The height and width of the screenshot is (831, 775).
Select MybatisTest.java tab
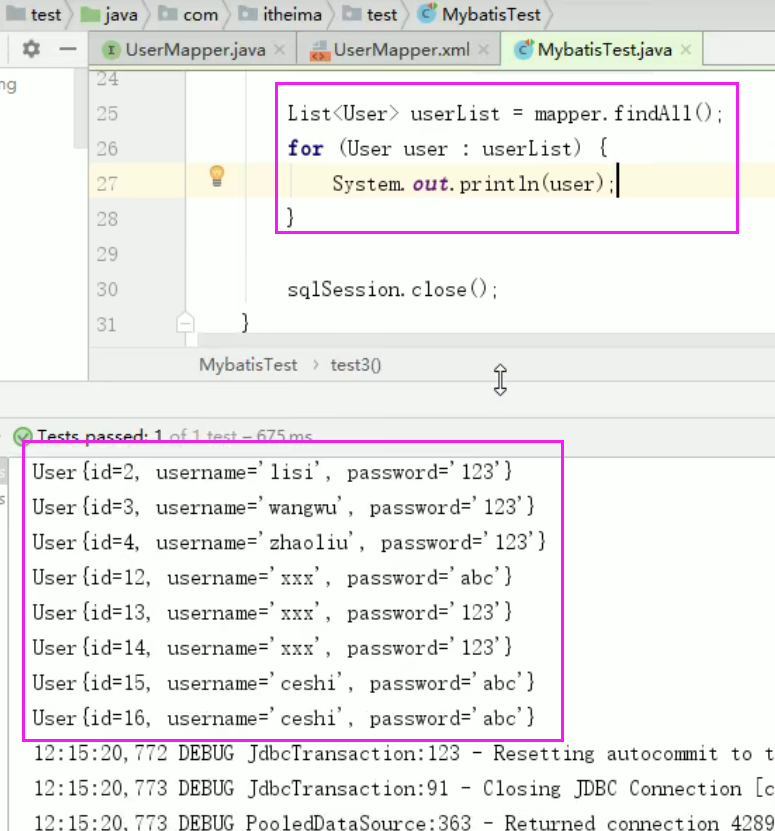click(x=604, y=50)
